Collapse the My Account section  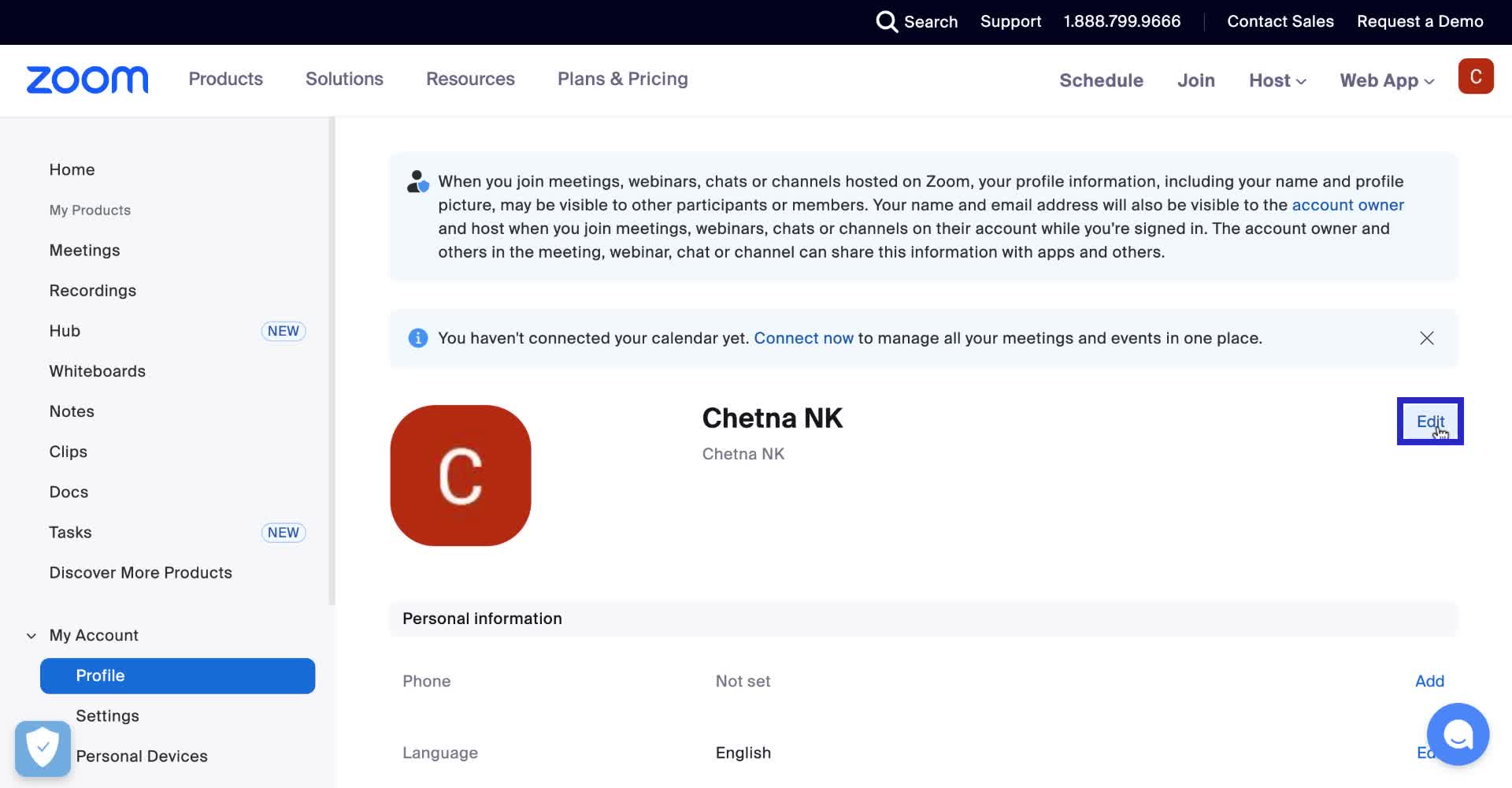click(31, 636)
